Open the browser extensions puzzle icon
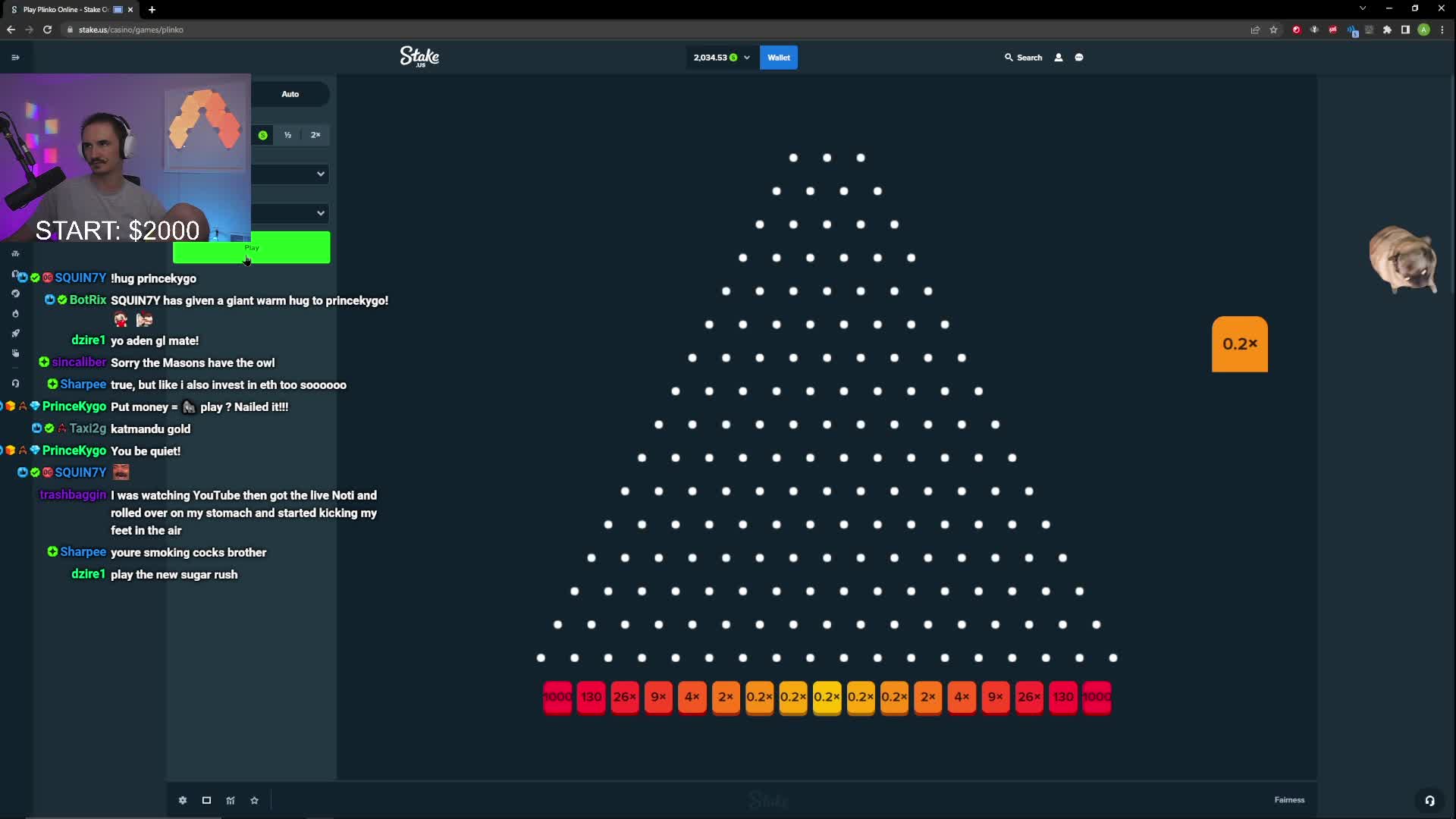Viewport: 1456px width, 819px height. (1387, 30)
